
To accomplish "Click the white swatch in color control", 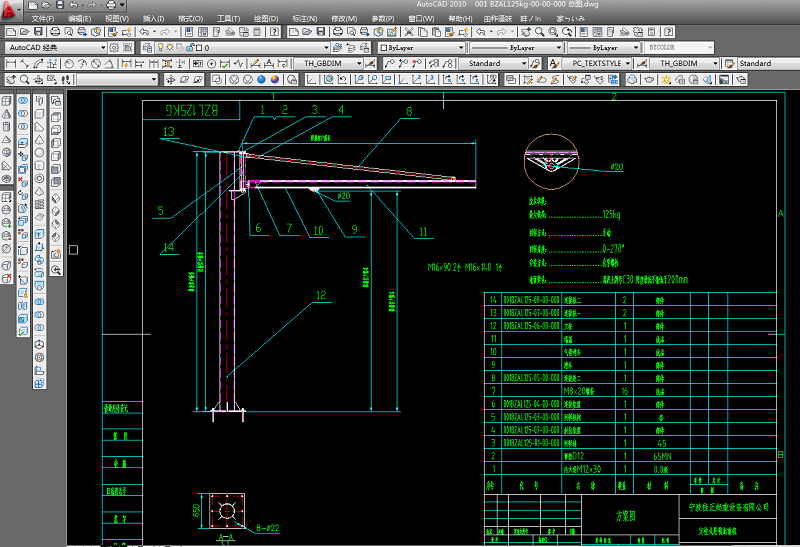I will pyautogui.click(x=384, y=47).
